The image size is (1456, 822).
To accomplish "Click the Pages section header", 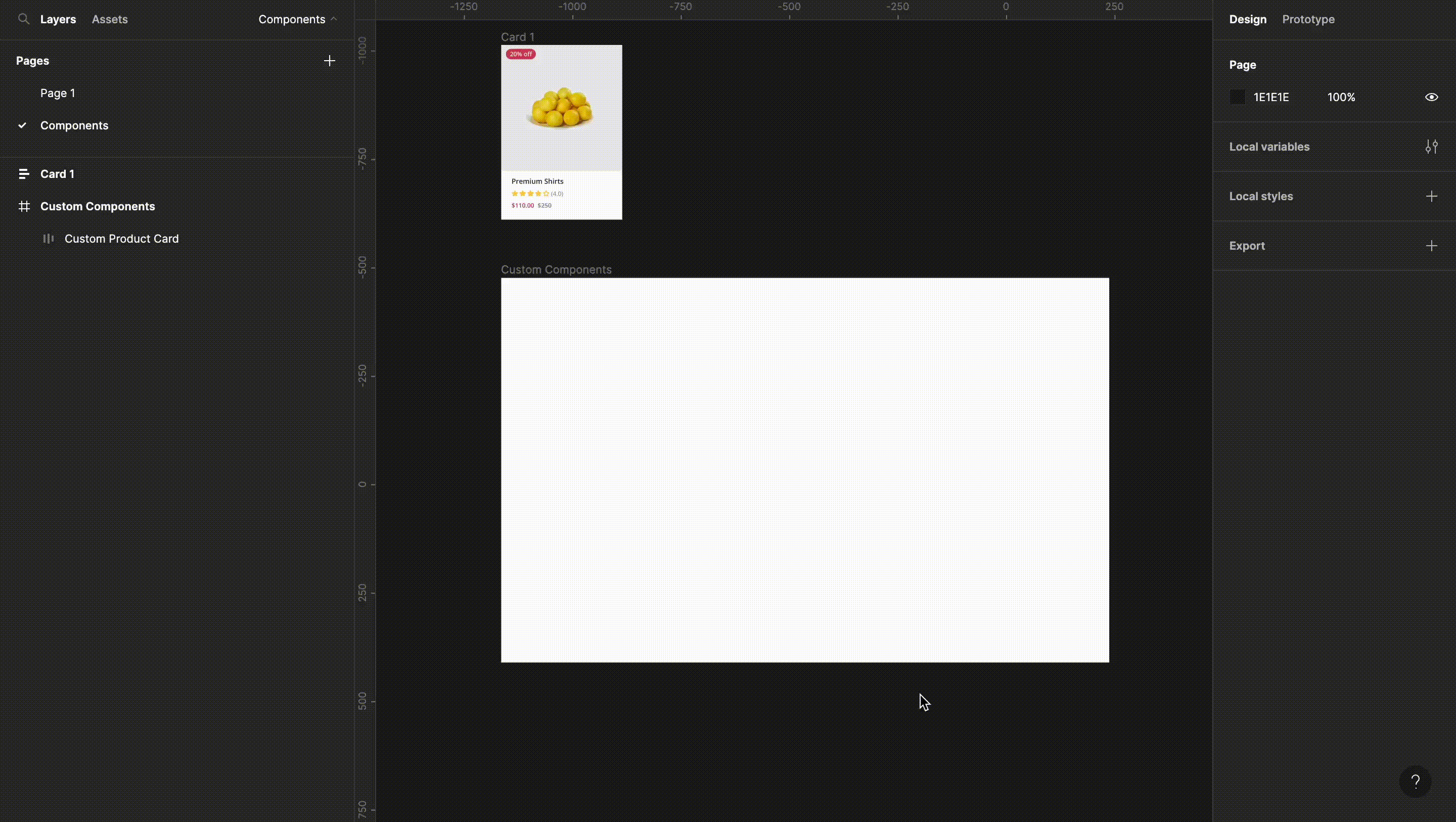I will click(x=32, y=61).
